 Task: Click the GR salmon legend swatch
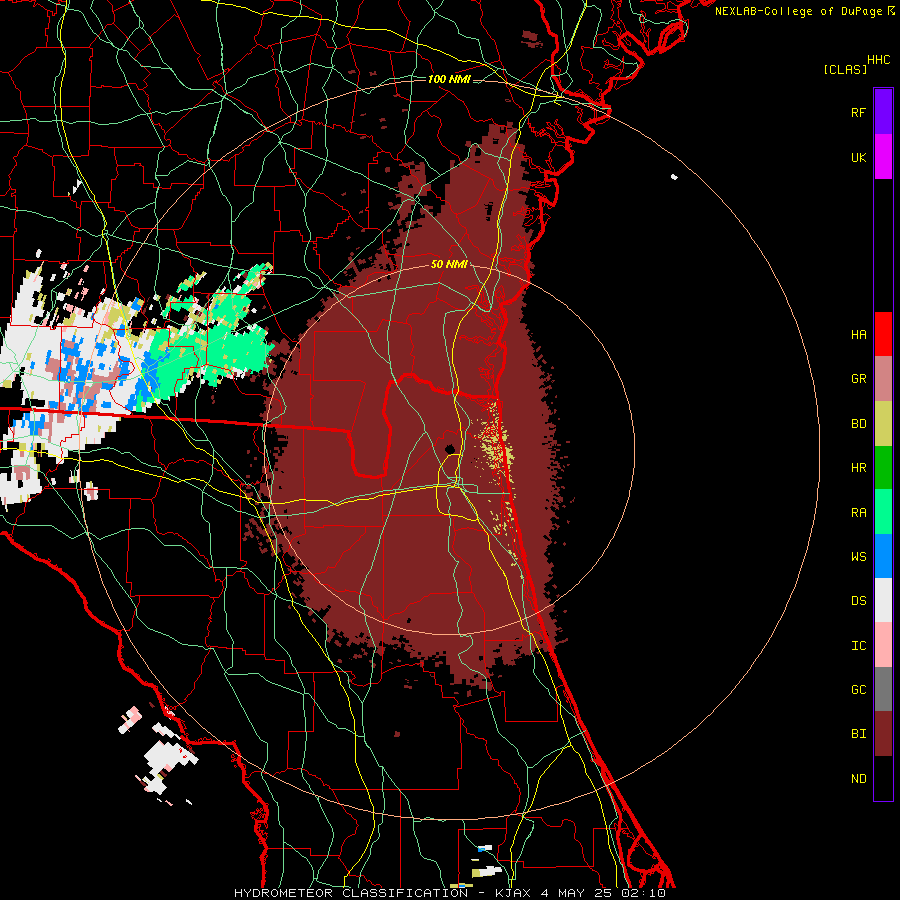883,379
